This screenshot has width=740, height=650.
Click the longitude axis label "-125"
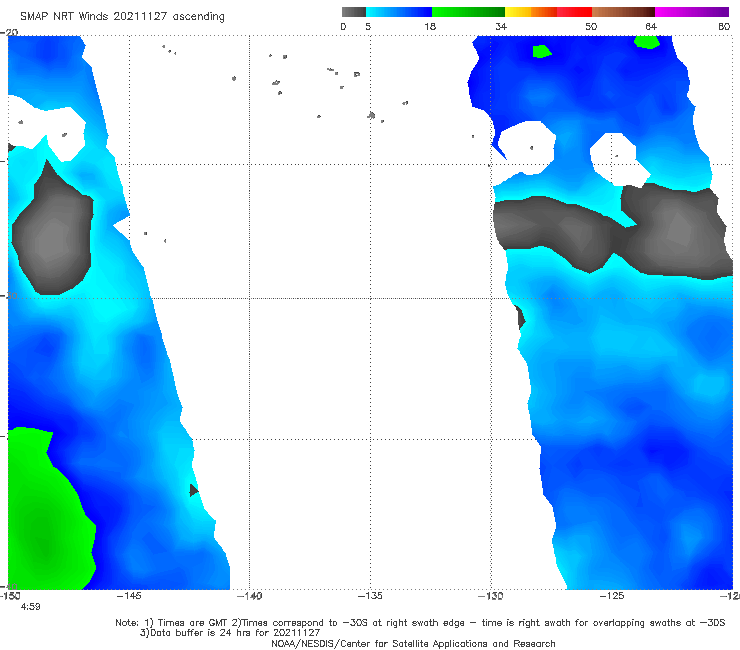coord(612,596)
